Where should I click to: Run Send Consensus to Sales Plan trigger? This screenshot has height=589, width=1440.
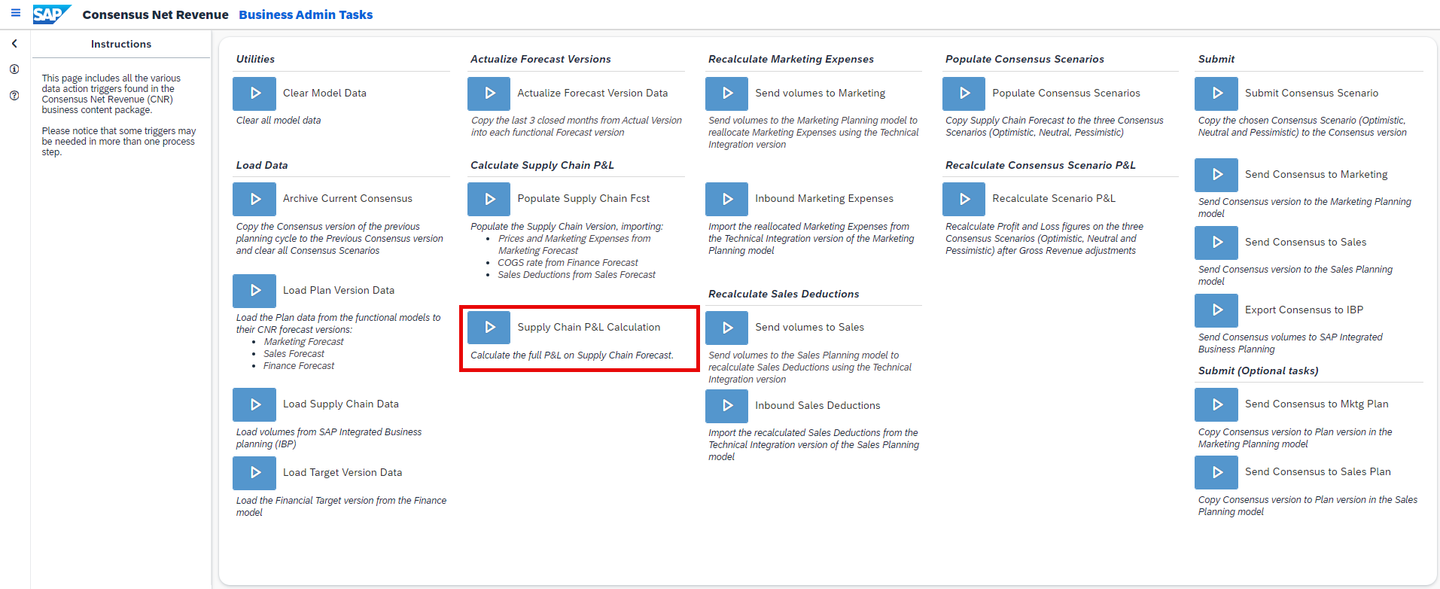pos(1217,472)
